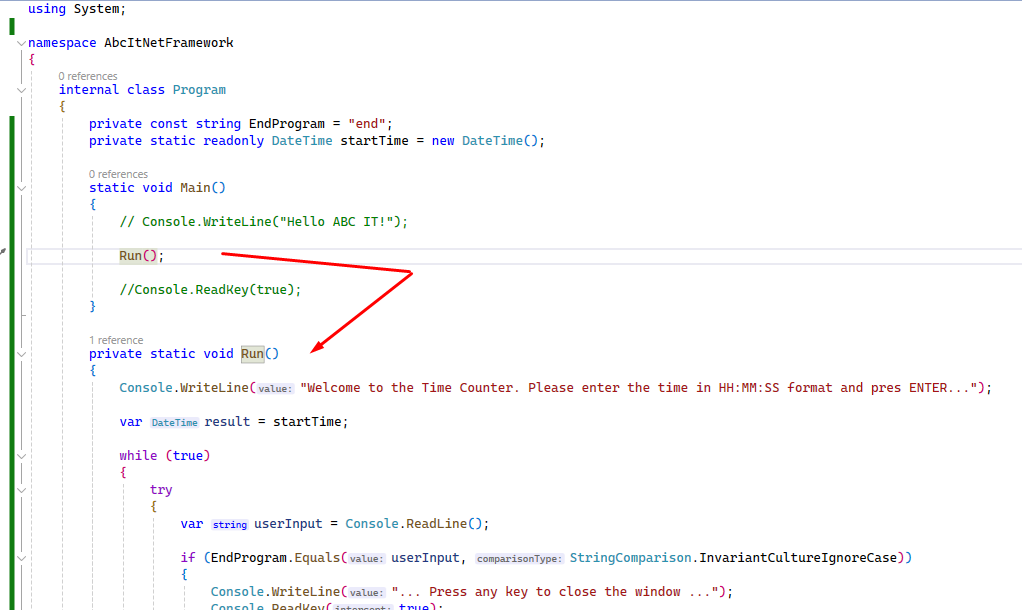Place cursor in commented Console.ReadKey(true) line

pos(210,290)
